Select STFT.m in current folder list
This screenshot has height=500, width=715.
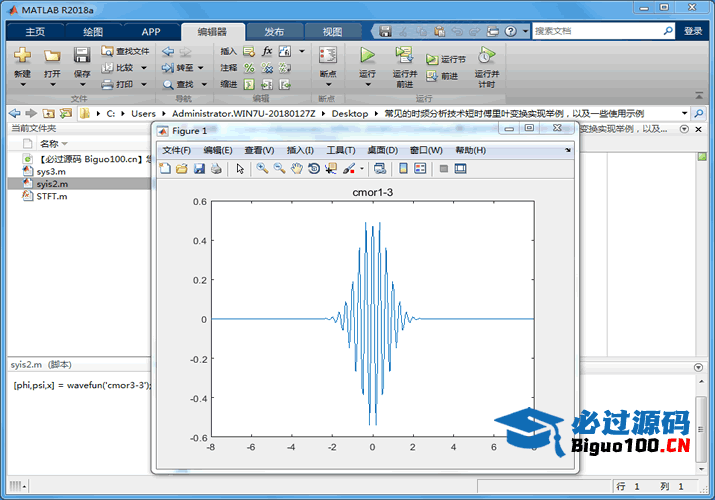click(52, 196)
